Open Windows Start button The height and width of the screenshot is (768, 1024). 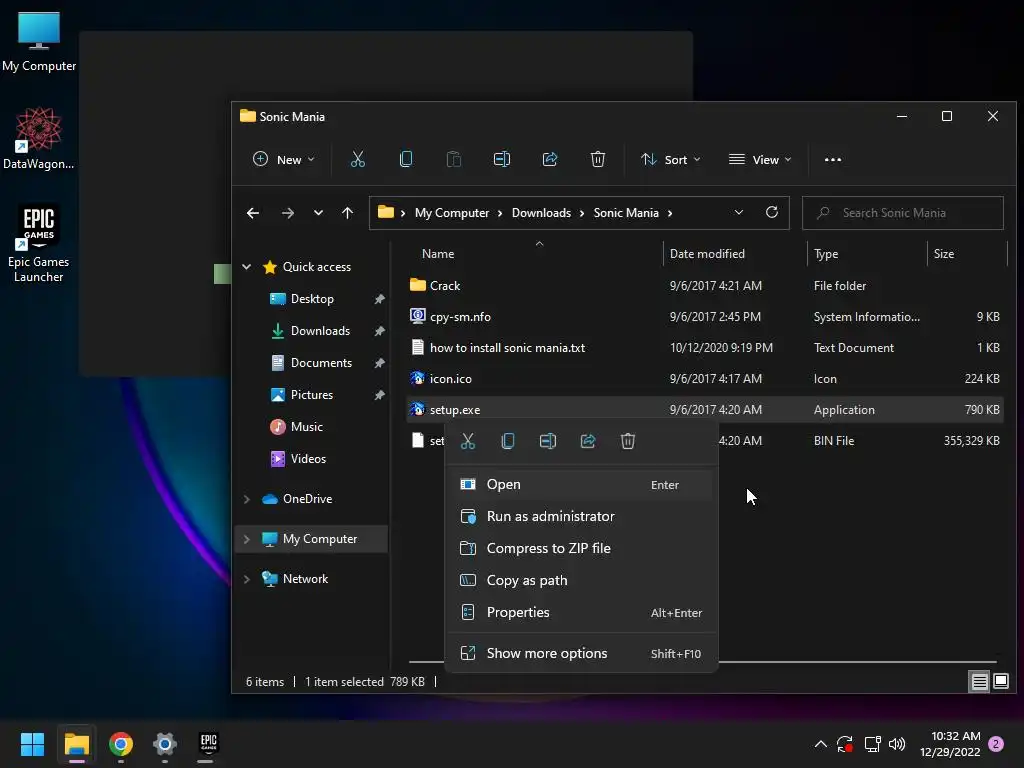pos(32,744)
